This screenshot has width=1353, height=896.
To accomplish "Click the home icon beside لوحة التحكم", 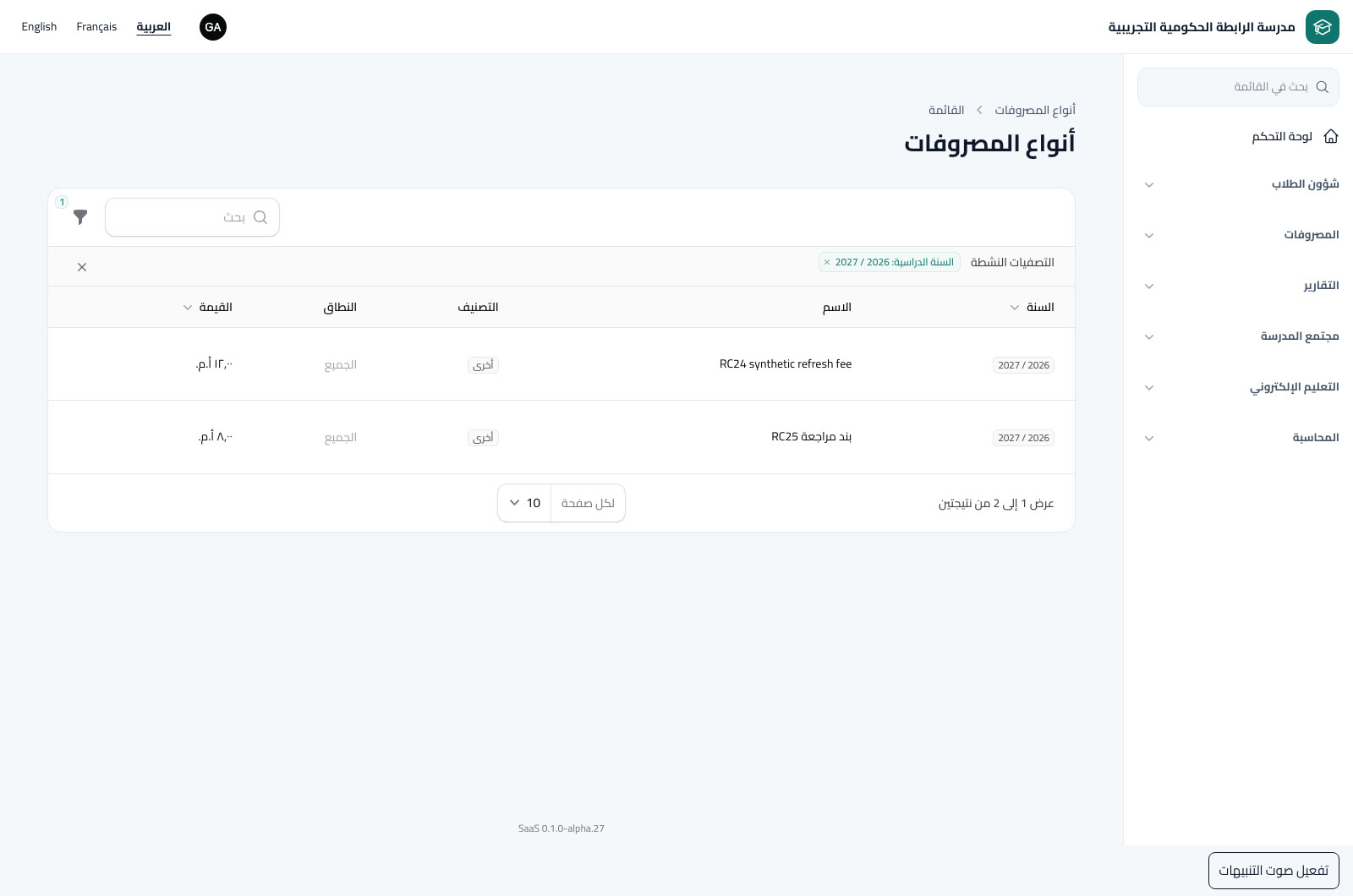I will tap(1331, 136).
